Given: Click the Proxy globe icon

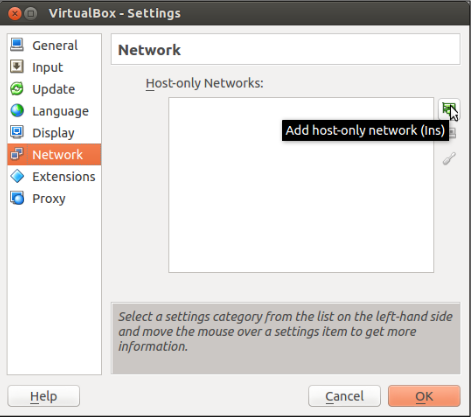Looking at the screenshot, I should [x=17, y=198].
